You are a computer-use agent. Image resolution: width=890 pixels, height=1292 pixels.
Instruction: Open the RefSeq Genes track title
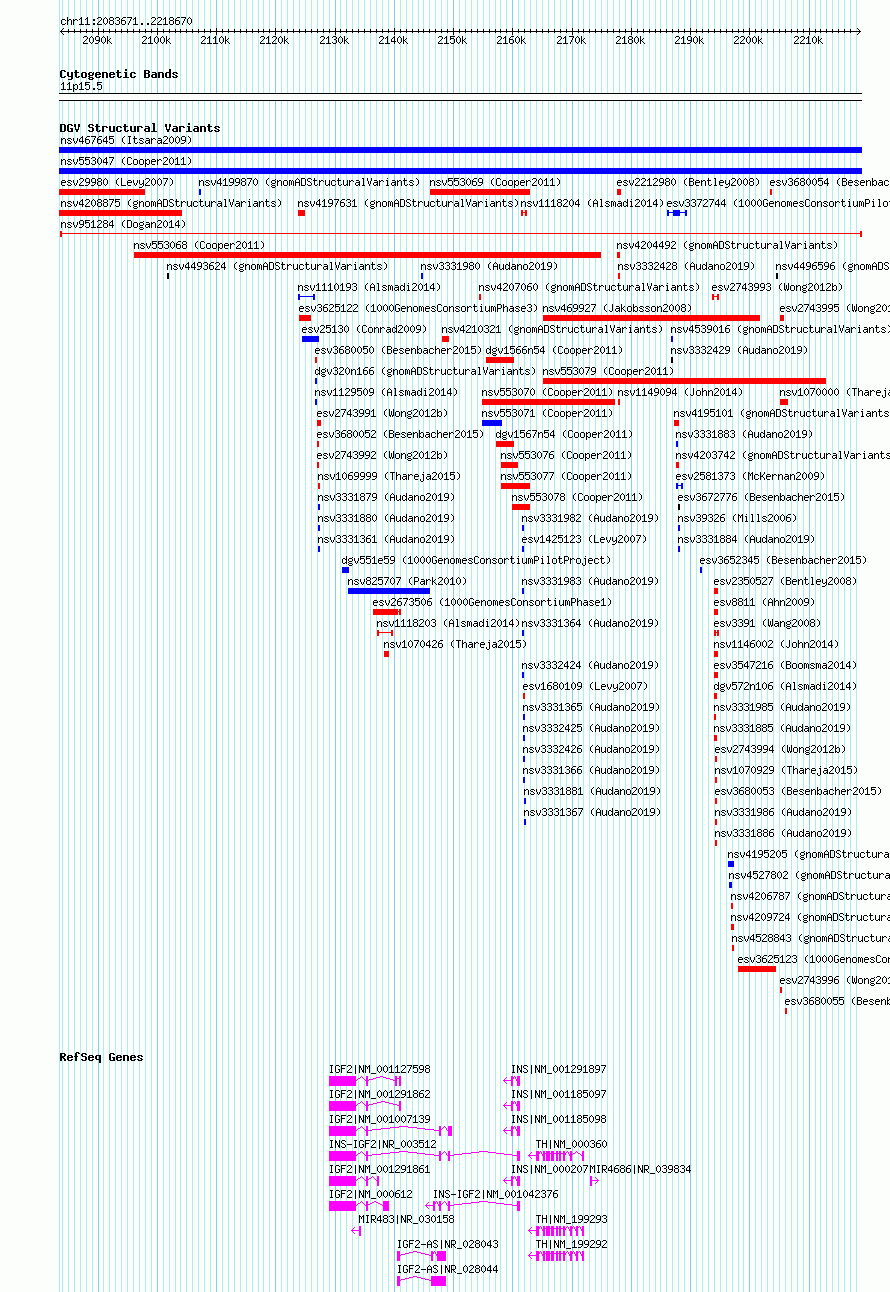click(101, 1057)
